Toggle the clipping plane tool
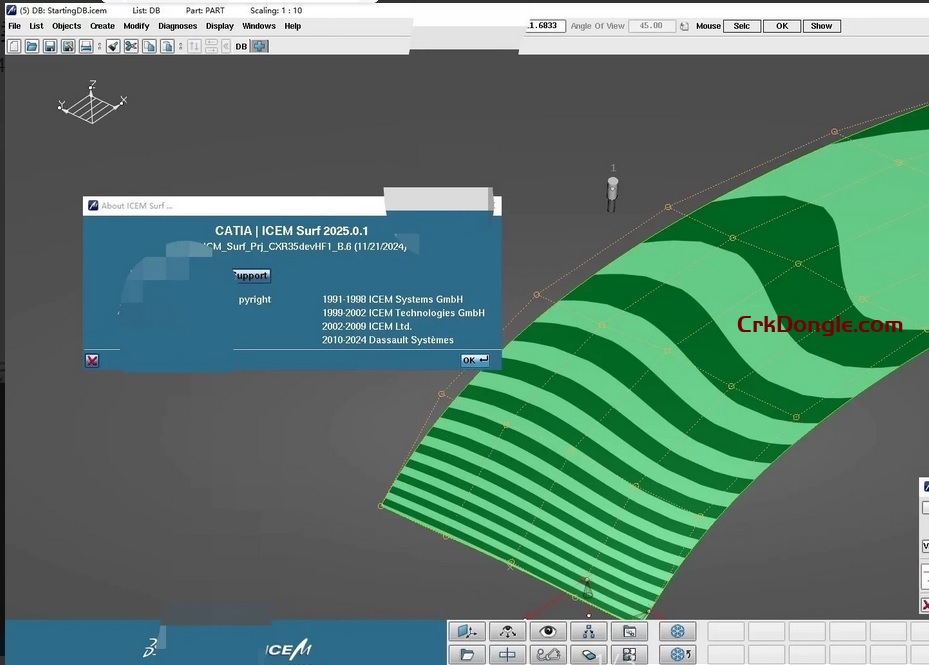This screenshot has height=665, width=929. pyautogui.click(x=507, y=653)
